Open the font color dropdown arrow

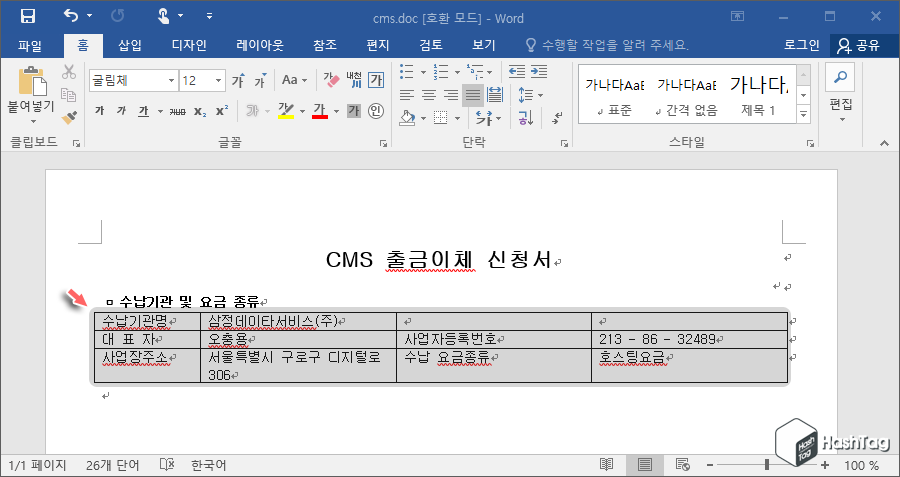point(336,111)
